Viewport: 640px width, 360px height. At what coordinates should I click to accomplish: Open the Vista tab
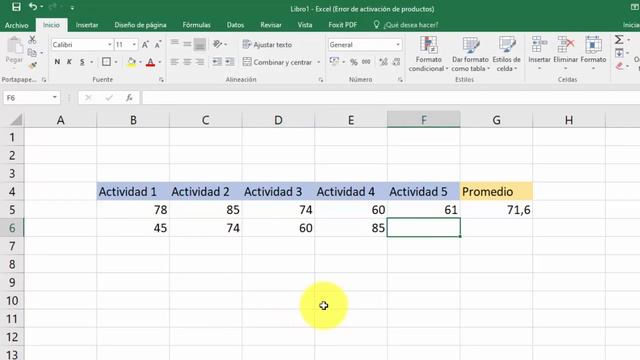(x=305, y=25)
